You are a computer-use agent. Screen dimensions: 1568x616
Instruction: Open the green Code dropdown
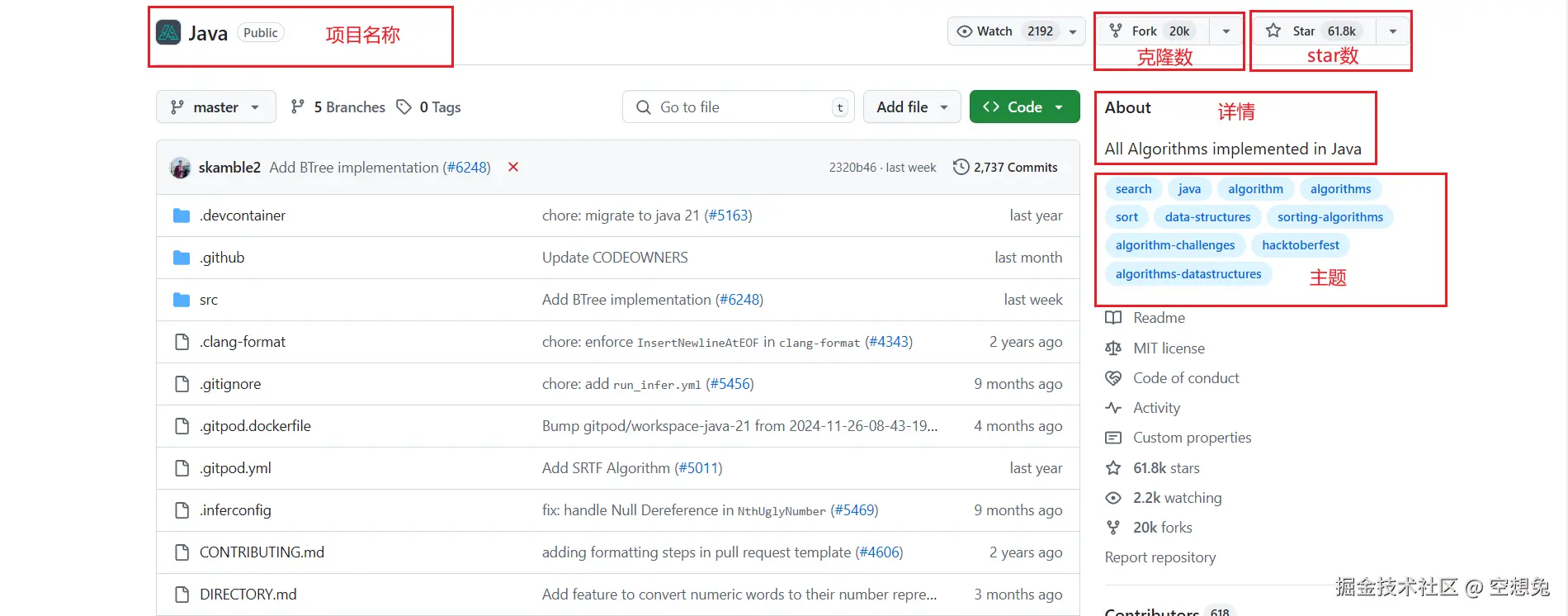[1024, 107]
